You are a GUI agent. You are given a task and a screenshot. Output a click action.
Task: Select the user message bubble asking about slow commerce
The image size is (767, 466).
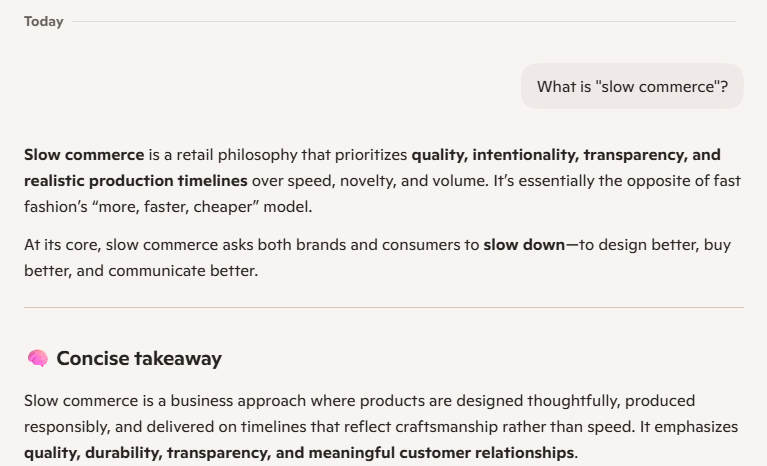632,87
